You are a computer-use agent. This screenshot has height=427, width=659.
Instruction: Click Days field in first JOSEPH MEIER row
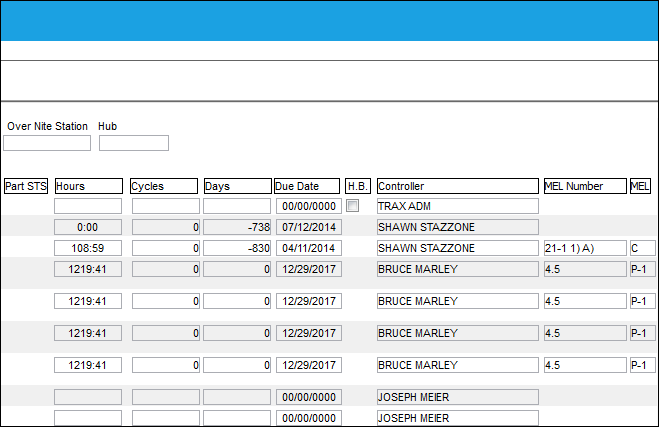pyautogui.click(x=237, y=397)
